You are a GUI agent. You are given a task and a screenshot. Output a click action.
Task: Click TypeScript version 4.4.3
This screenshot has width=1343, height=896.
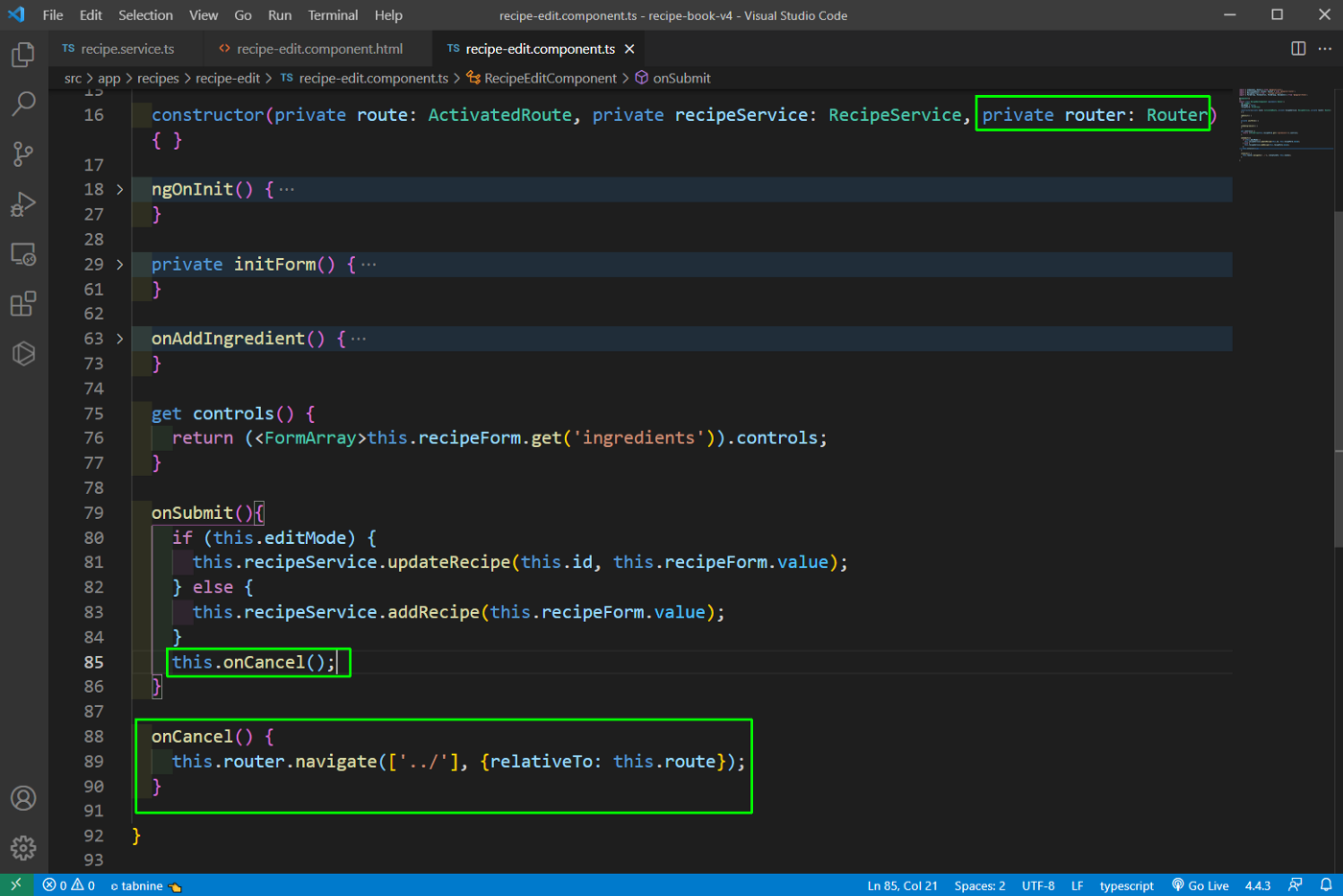pos(1258,885)
